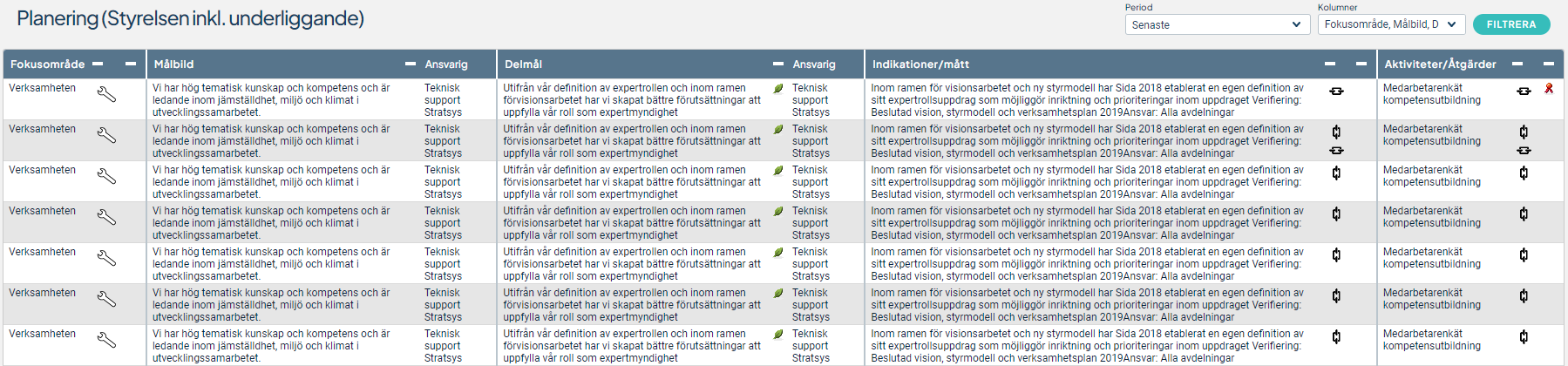
Task: Collapse the Delmål column using minus icon
Action: pyautogui.click(x=778, y=64)
